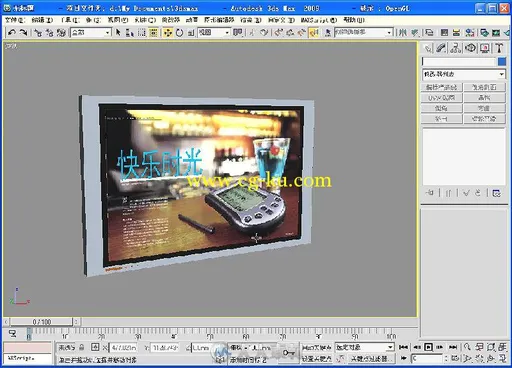Click the 晶格 modifier button
Image resolution: width=512 pixels, height=368 pixels.
coord(484,98)
